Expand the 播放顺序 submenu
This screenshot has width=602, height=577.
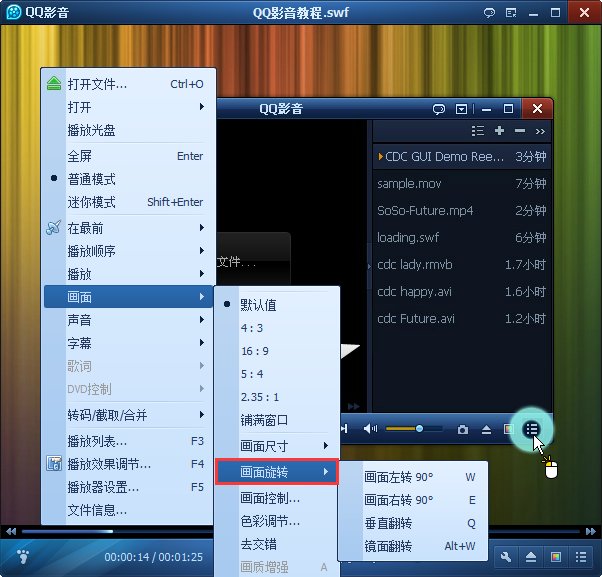[x=129, y=251]
